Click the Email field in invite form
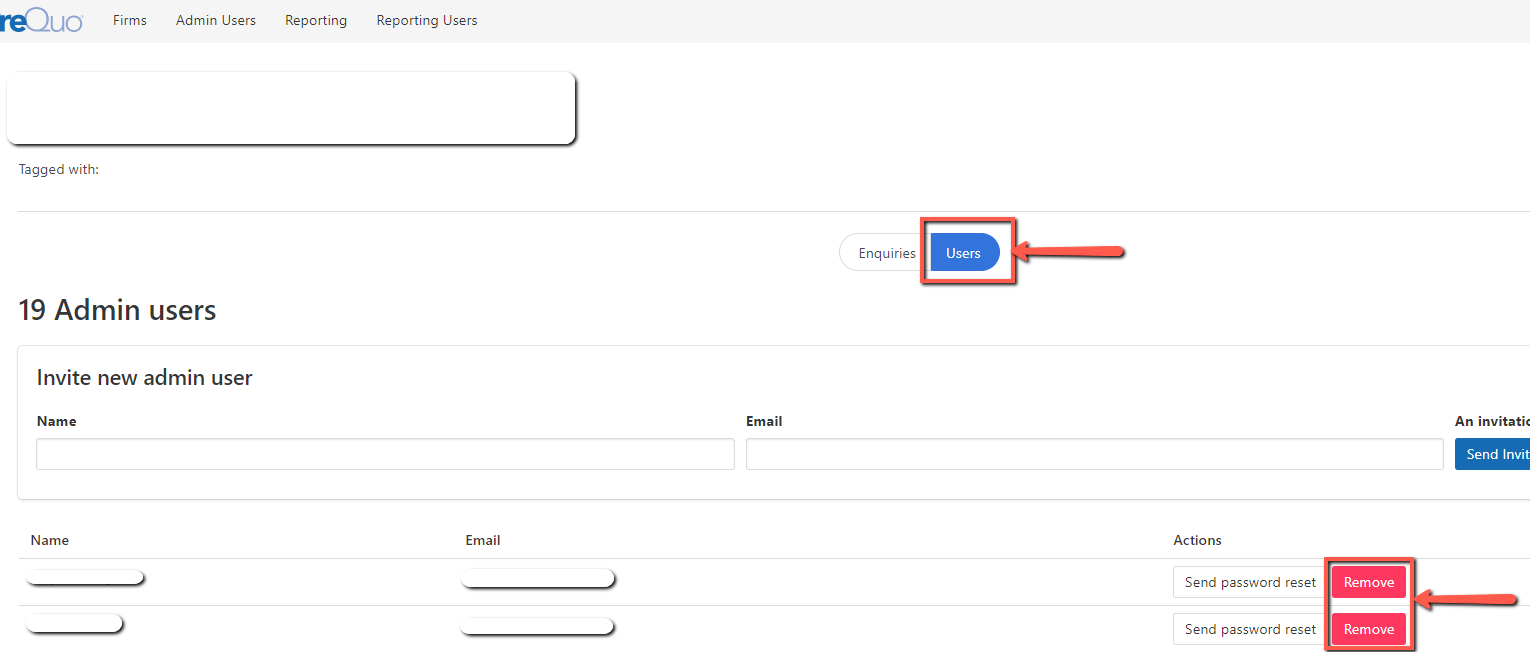Screen dimensions: 1530x652 1094,454
